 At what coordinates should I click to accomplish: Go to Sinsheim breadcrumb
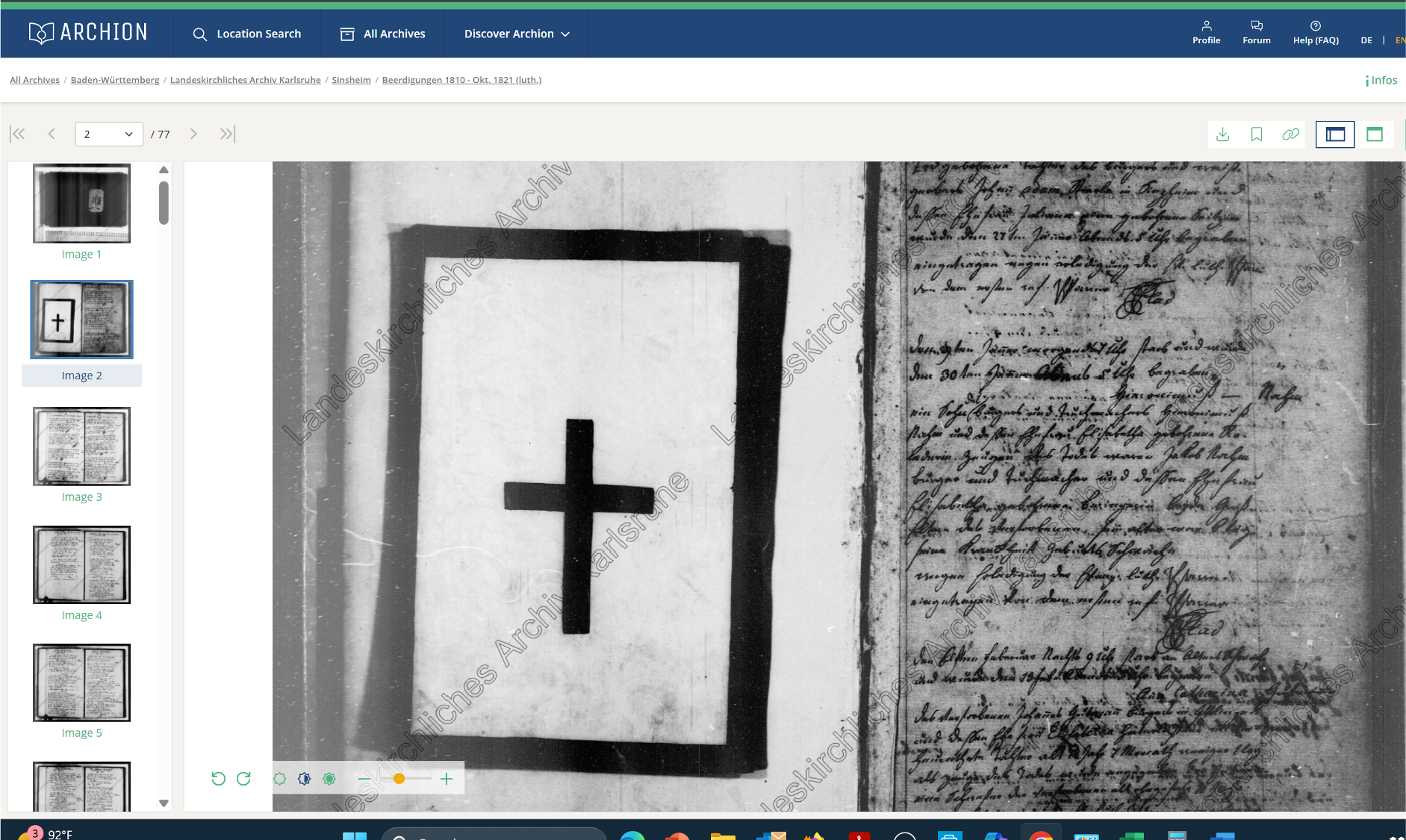[x=351, y=80]
